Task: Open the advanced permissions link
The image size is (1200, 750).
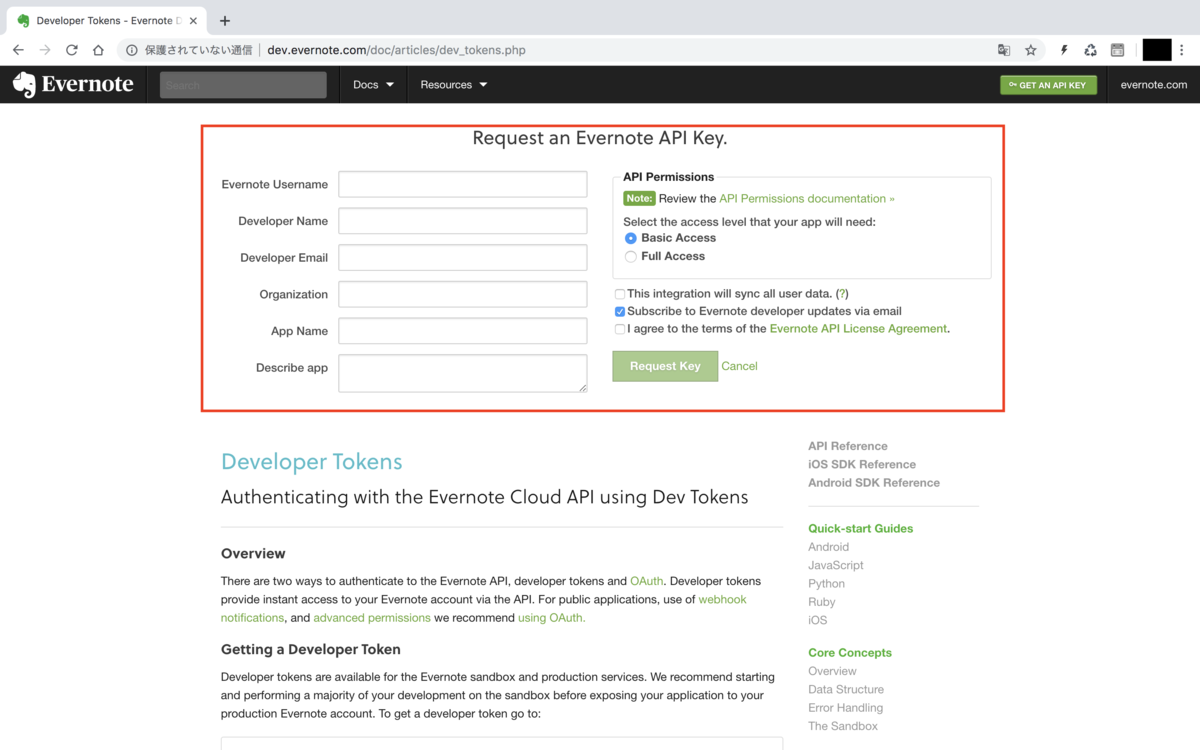Action: click(x=372, y=618)
